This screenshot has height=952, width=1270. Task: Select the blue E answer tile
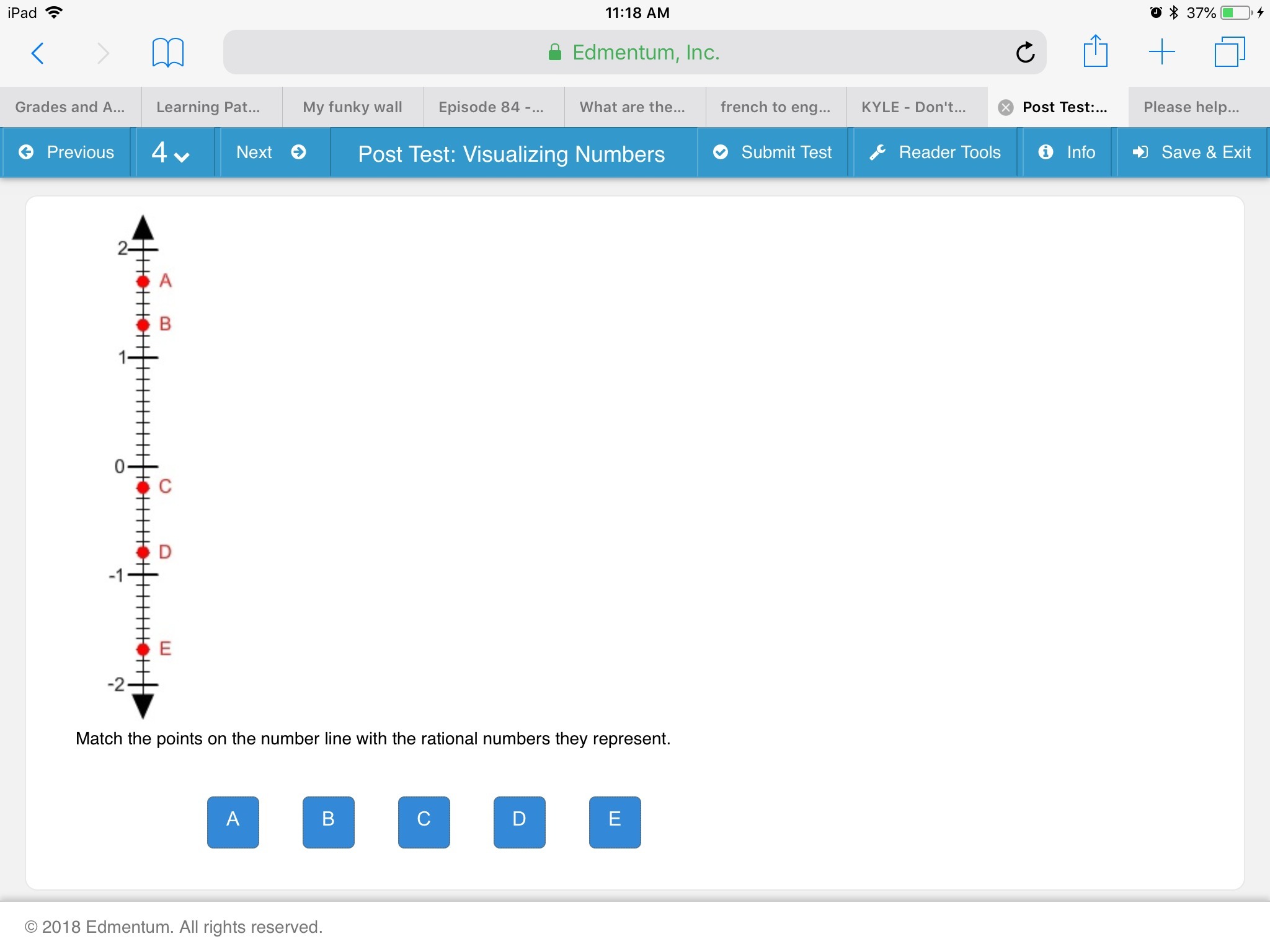click(x=615, y=822)
